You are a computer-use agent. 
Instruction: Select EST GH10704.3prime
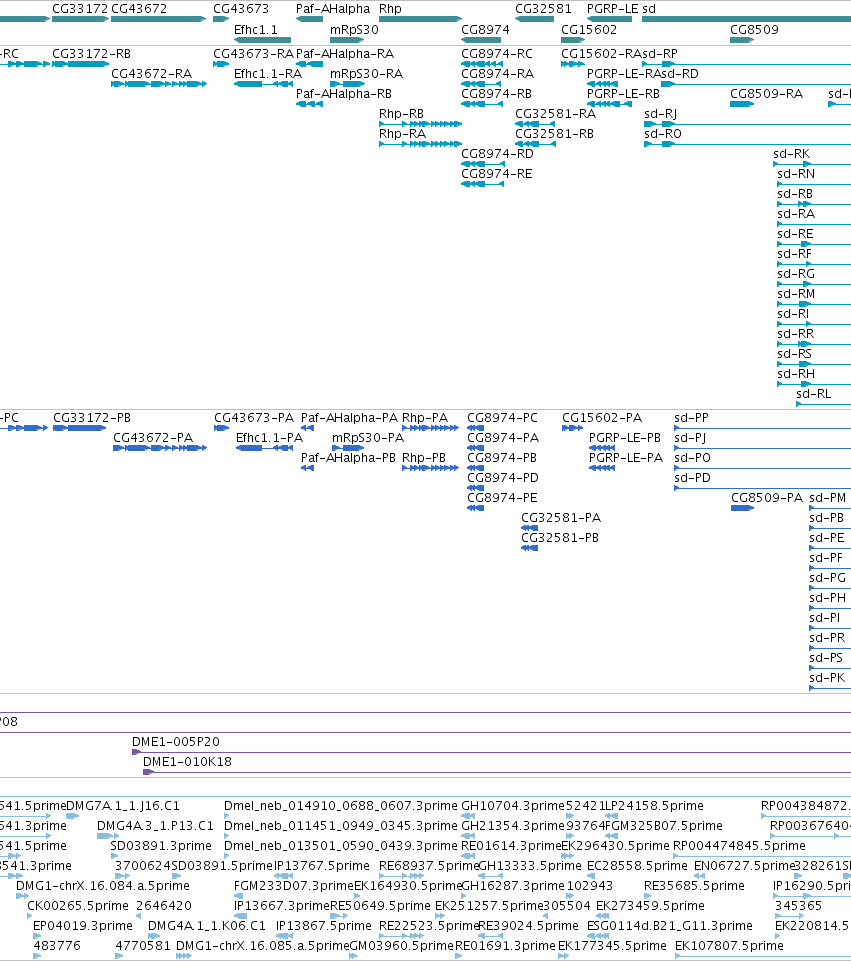pos(513,806)
